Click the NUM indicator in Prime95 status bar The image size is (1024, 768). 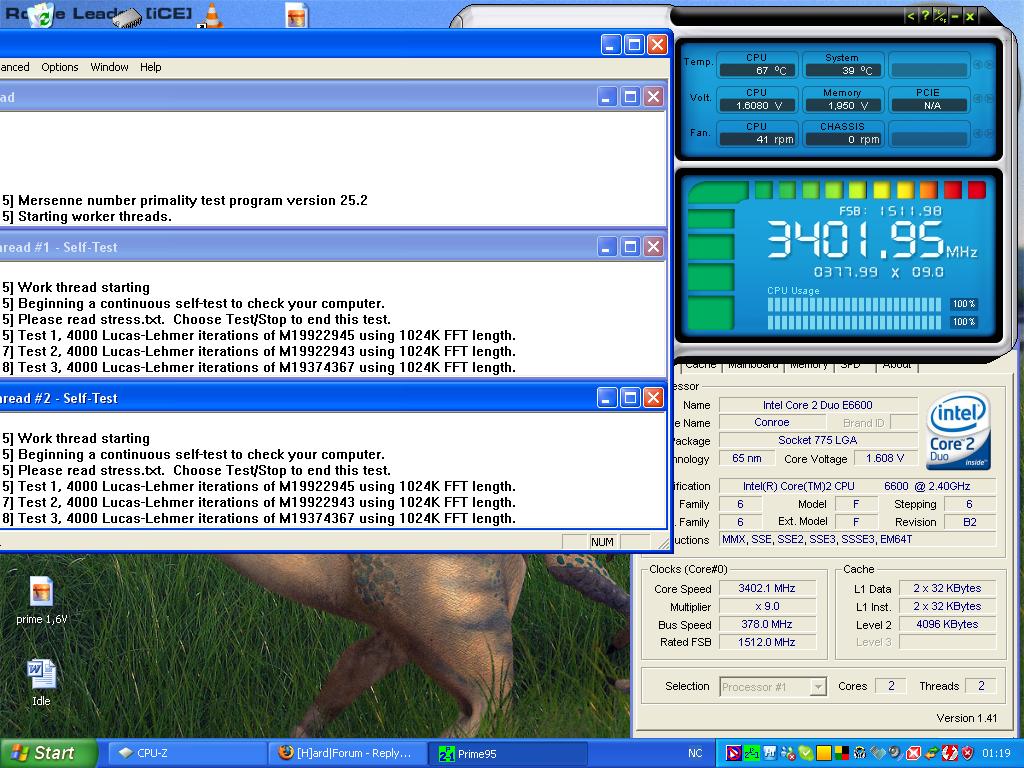602,542
